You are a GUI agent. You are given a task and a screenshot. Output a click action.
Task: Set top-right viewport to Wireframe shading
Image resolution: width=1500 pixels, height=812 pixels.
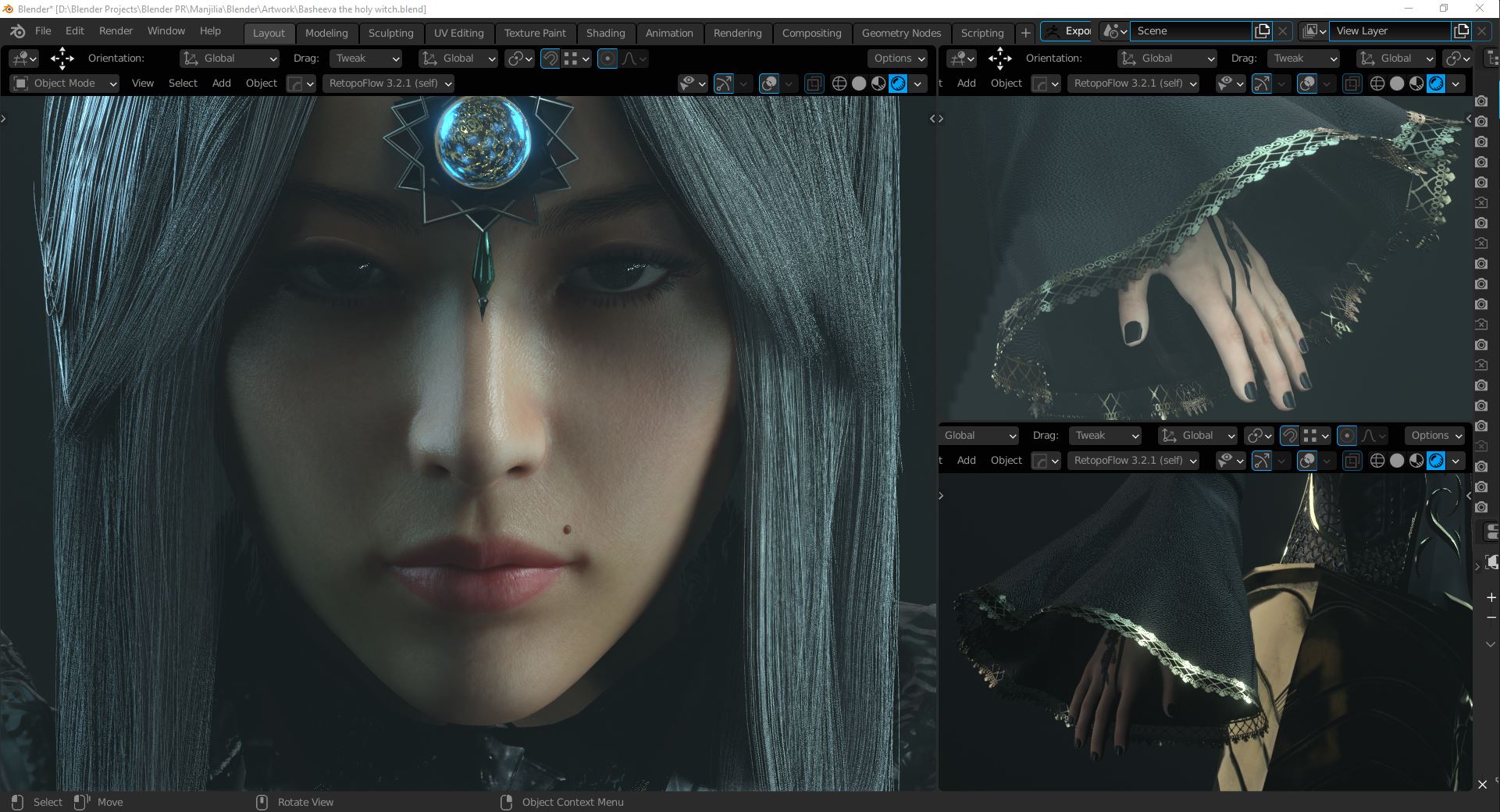(x=1377, y=84)
